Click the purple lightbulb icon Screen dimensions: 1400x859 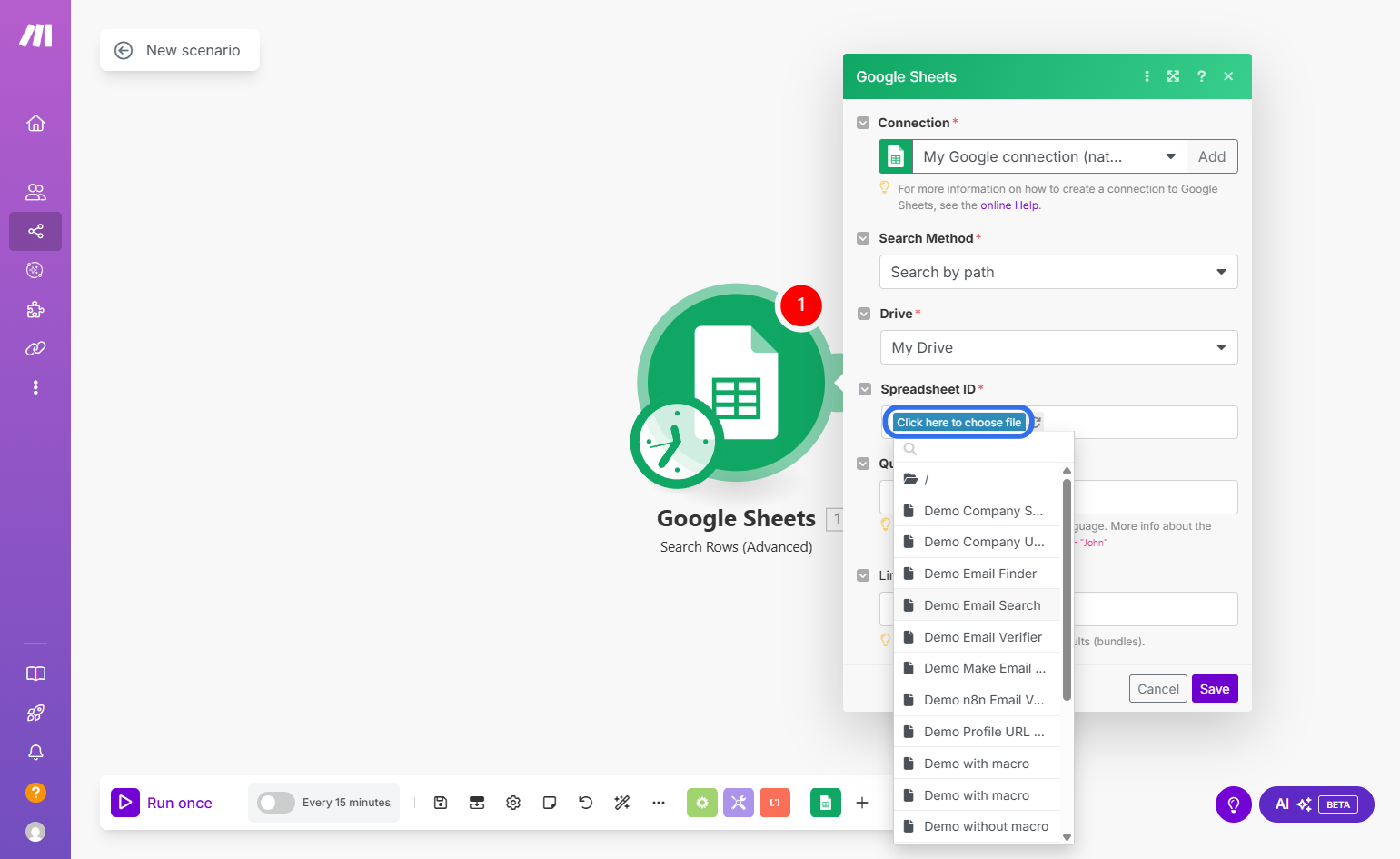[x=1234, y=804]
